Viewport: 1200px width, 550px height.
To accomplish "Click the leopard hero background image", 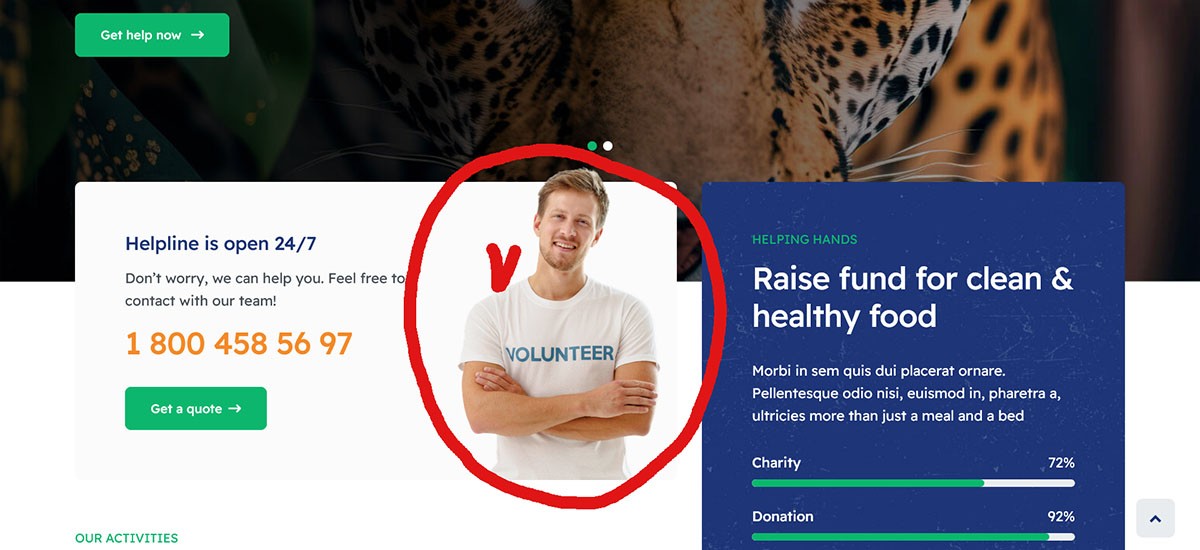I will pyautogui.click(x=800, y=80).
